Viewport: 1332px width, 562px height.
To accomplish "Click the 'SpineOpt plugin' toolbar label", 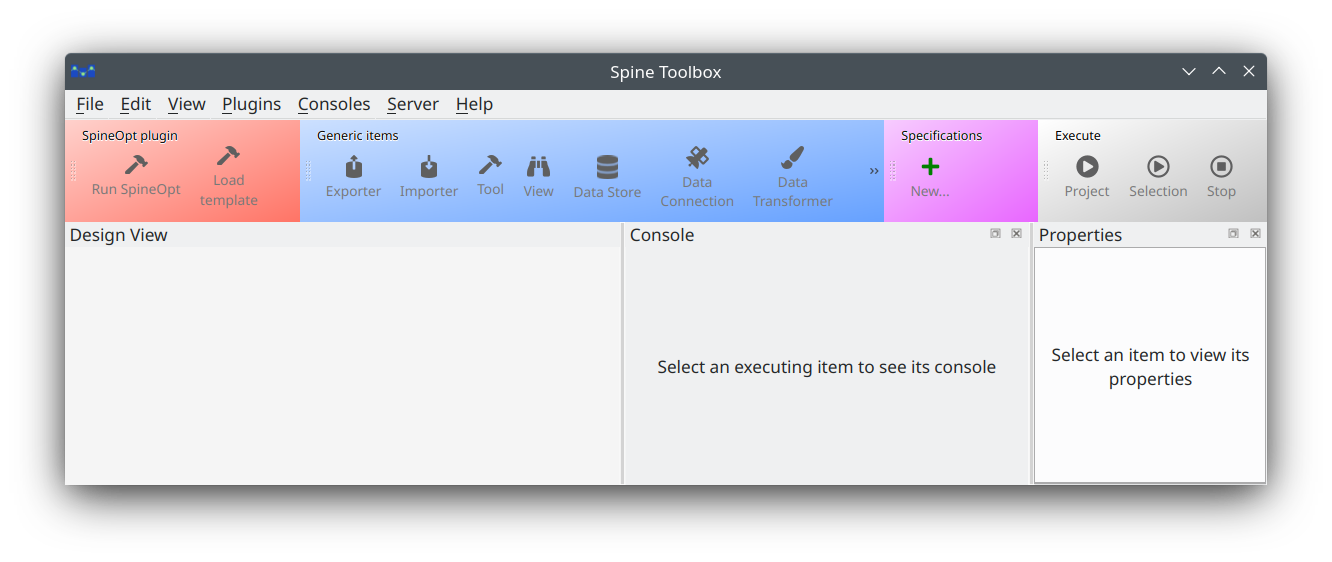I will point(130,135).
